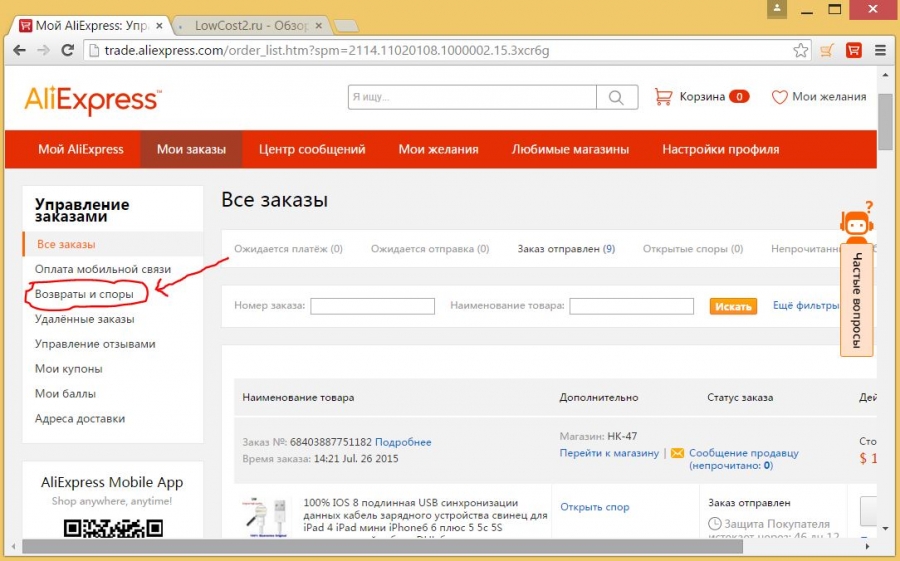Click the Я ищу search field
Screen dimensions: 900x561
point(472,97)
